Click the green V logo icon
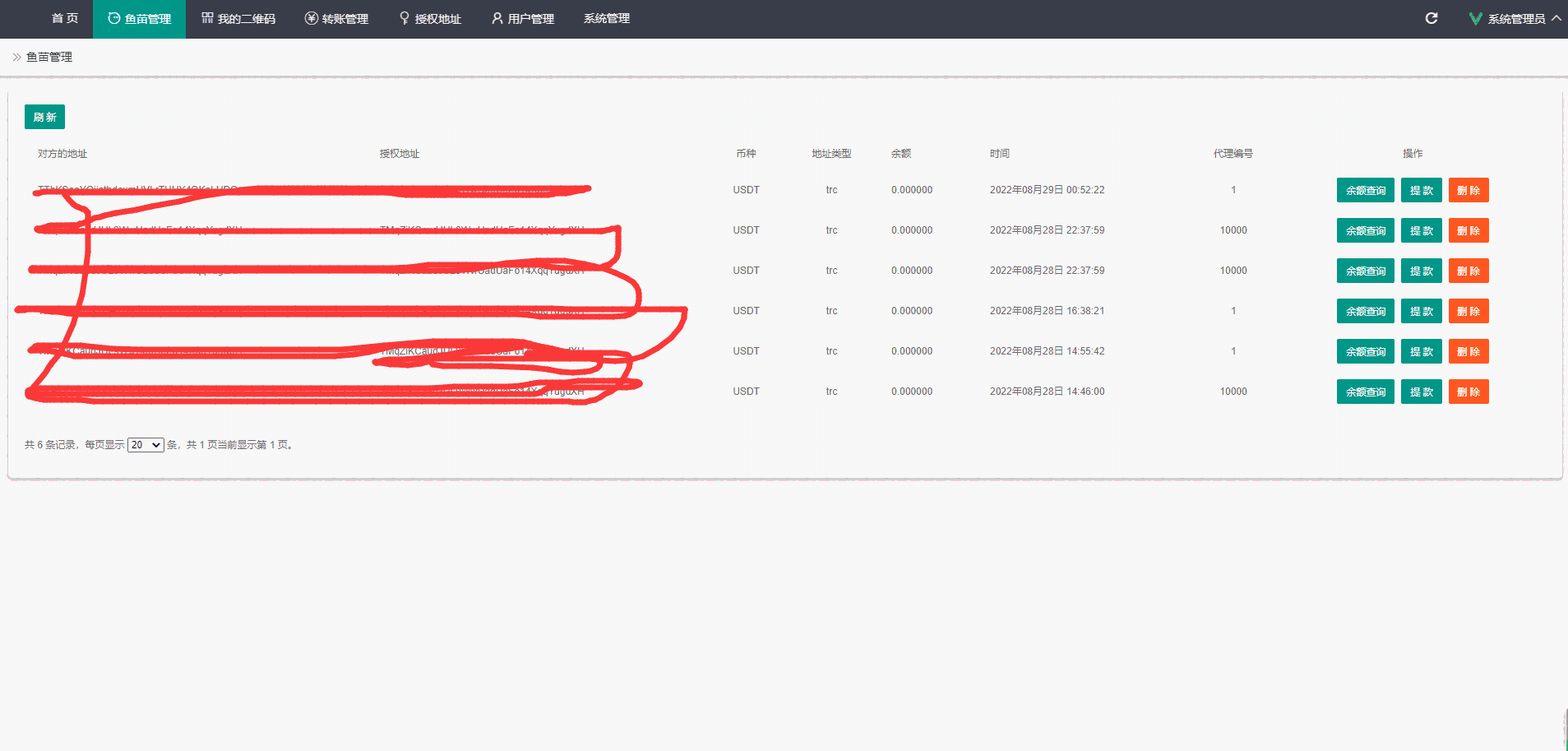The image size is (1568, 751). pos(1476,19)
